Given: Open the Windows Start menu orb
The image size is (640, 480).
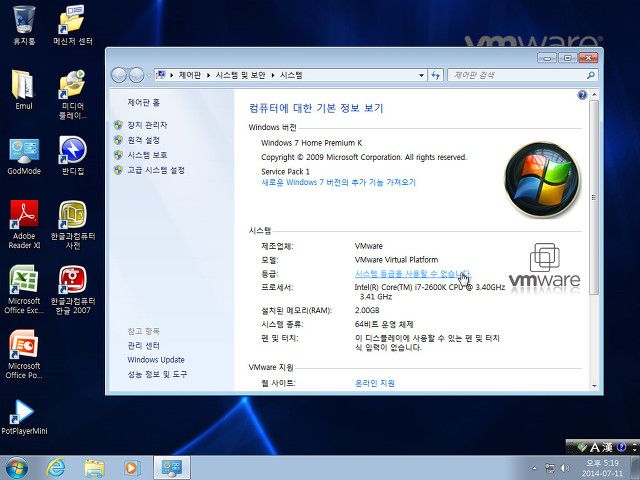Looking at the screenshot, I should coord(17,468).
